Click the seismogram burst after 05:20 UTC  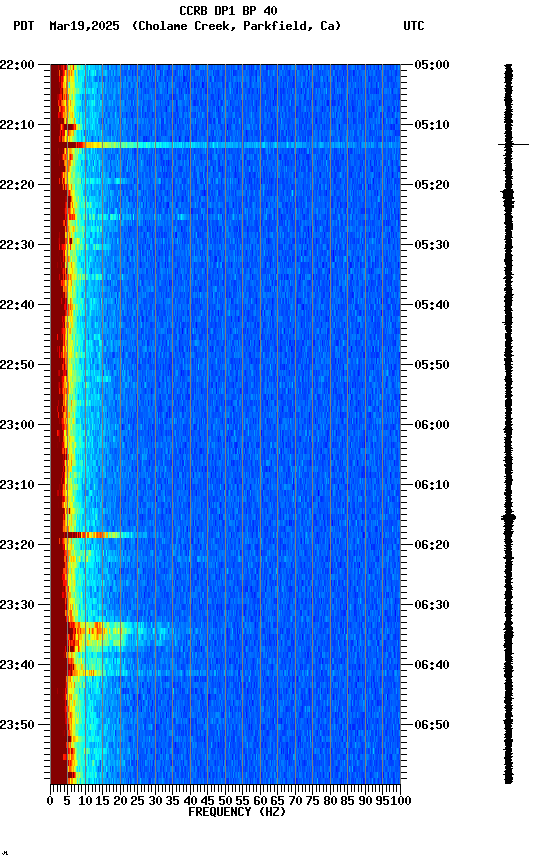click(507, 197)
